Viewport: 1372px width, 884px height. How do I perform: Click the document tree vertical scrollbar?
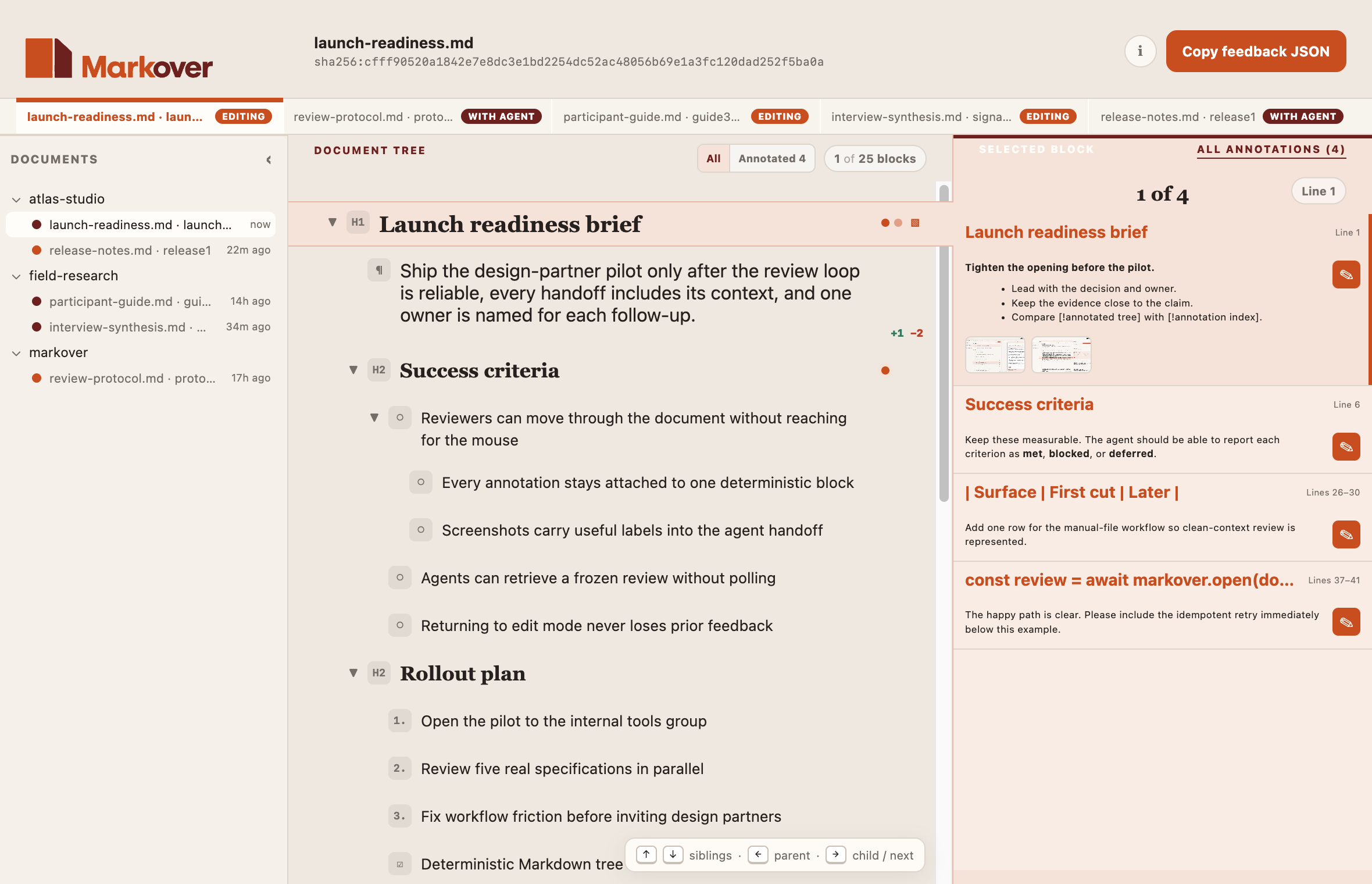click(x=944, y=343)
